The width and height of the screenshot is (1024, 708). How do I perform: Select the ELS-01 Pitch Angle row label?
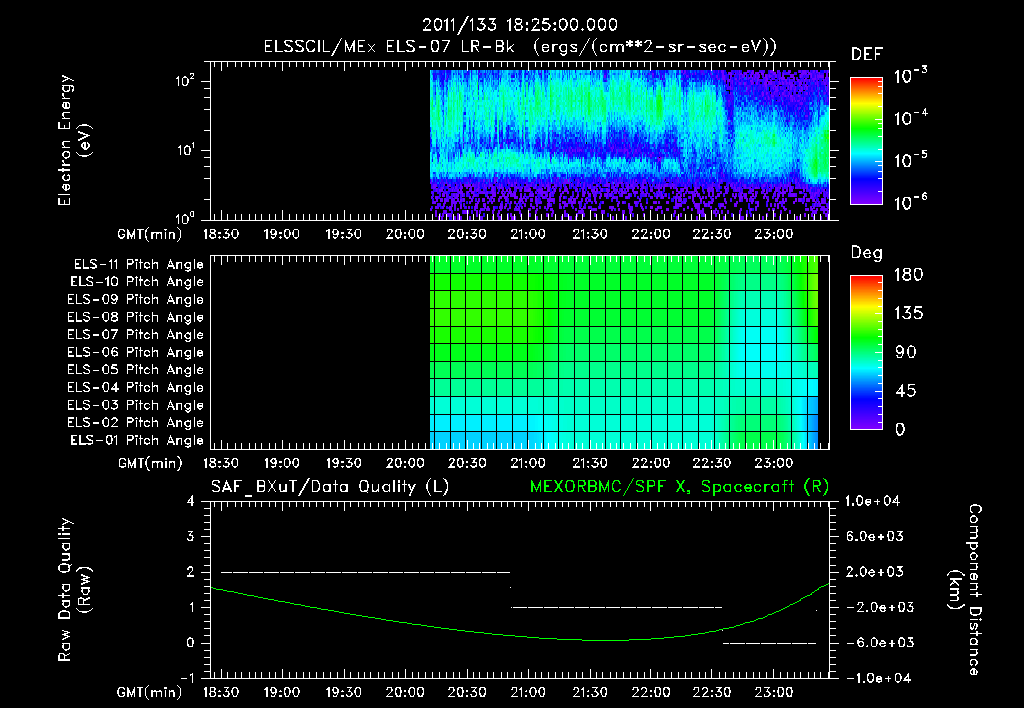pos(137,440)
